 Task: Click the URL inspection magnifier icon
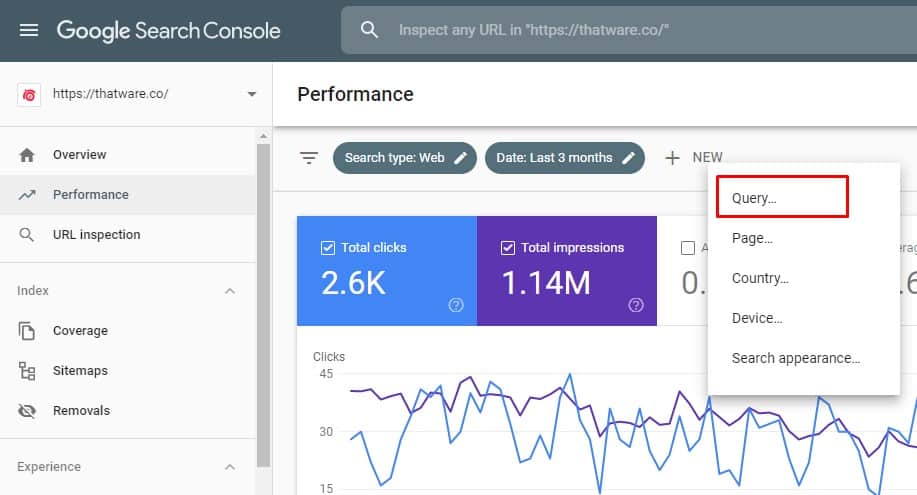pyautogui.click(x=26, y=235)
